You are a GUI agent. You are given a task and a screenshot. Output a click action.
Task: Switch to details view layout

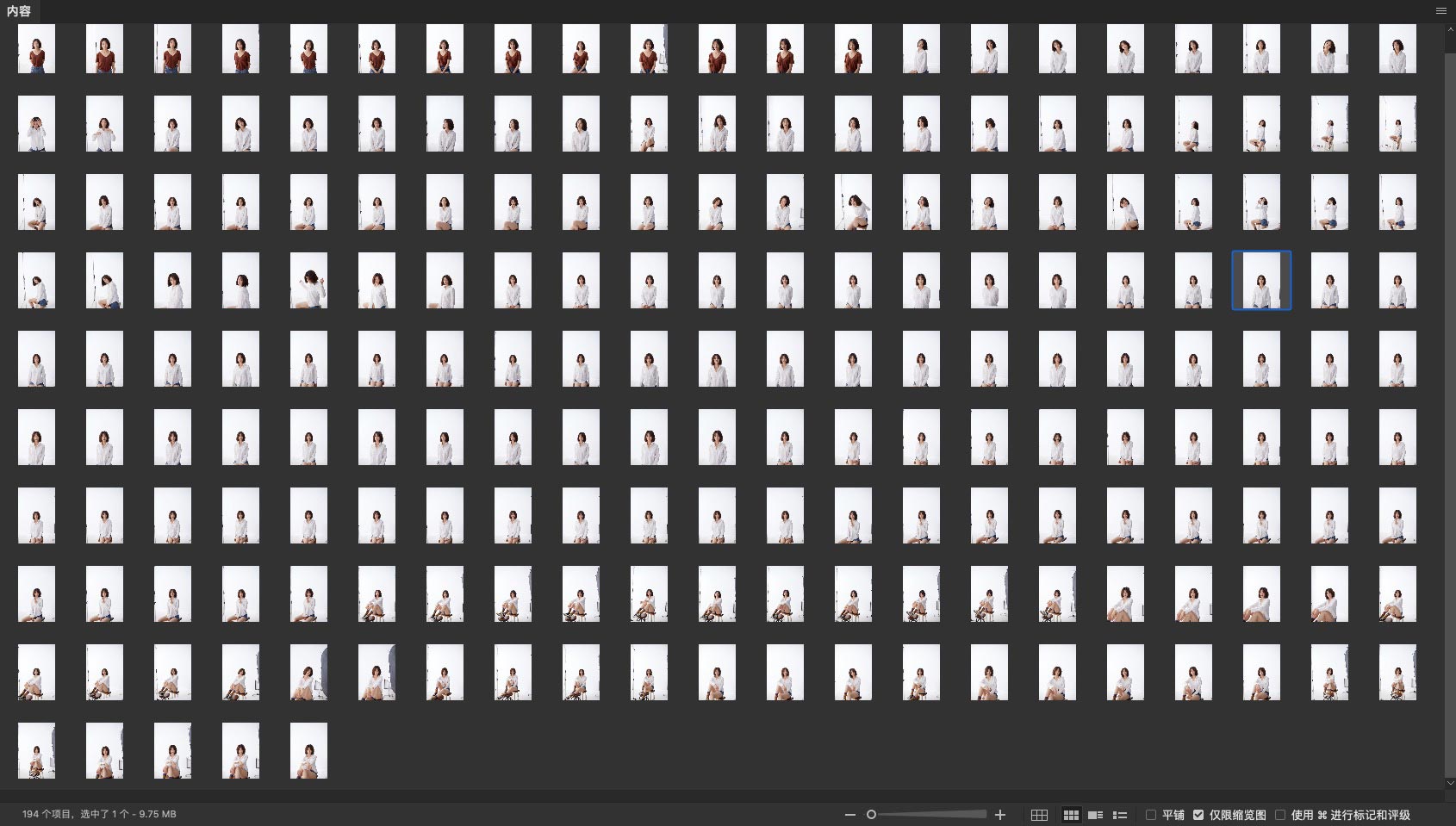[1095, 815]
